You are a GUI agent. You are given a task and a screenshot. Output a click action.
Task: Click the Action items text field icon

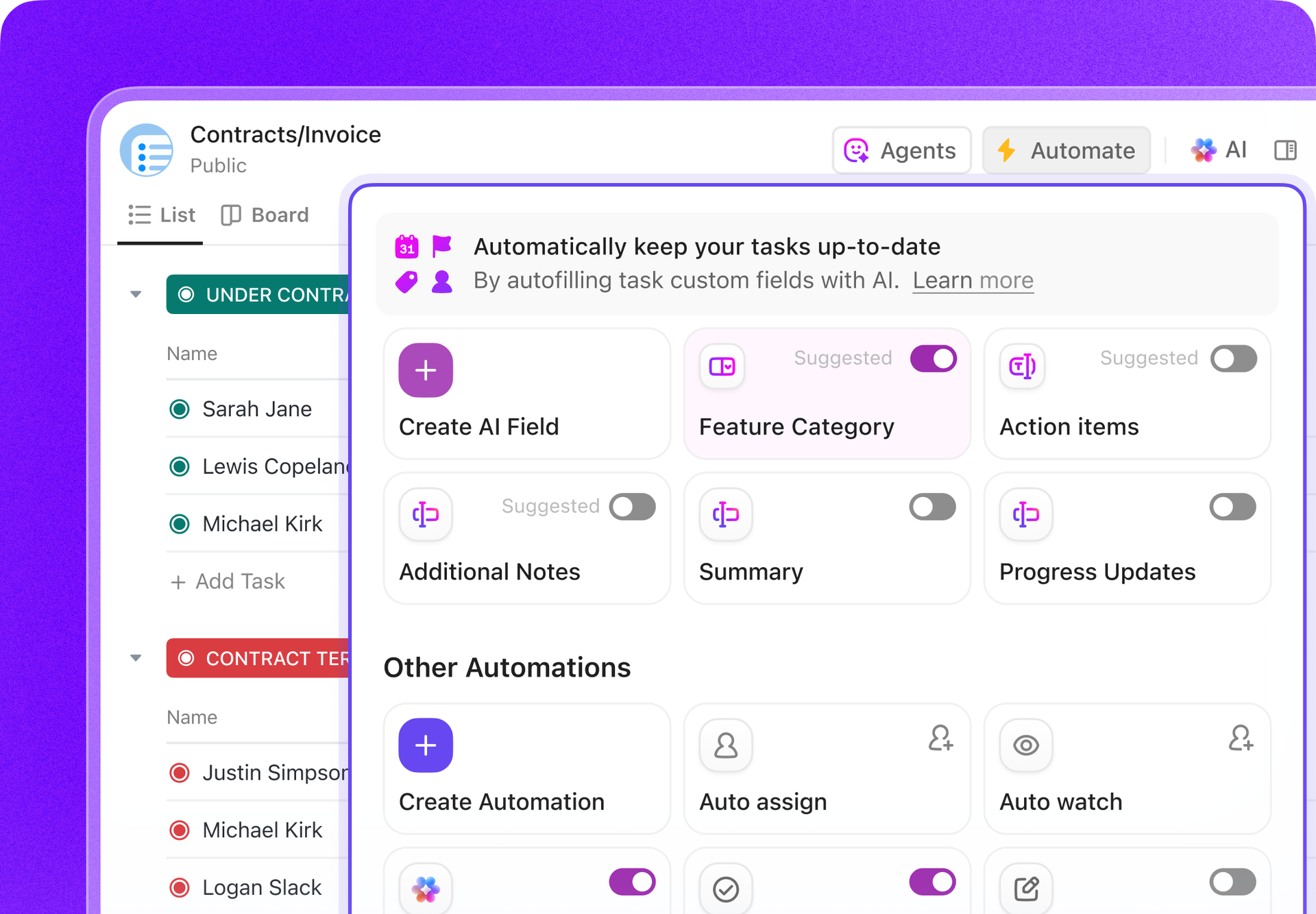point(1022,367)
